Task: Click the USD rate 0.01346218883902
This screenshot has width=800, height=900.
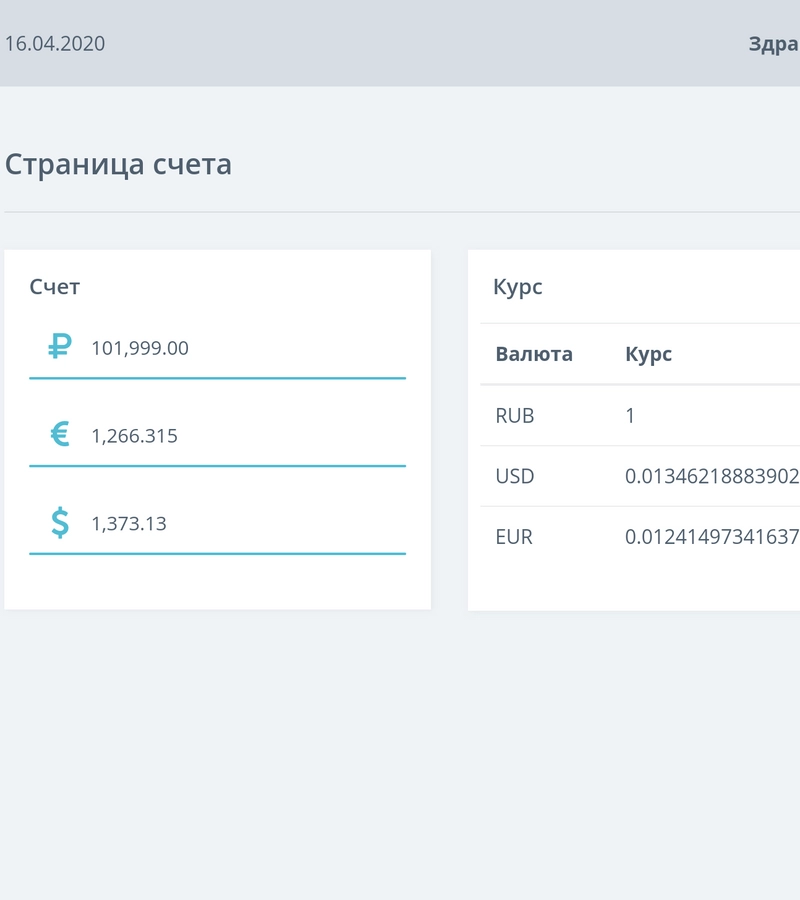Action: [712, 476]
